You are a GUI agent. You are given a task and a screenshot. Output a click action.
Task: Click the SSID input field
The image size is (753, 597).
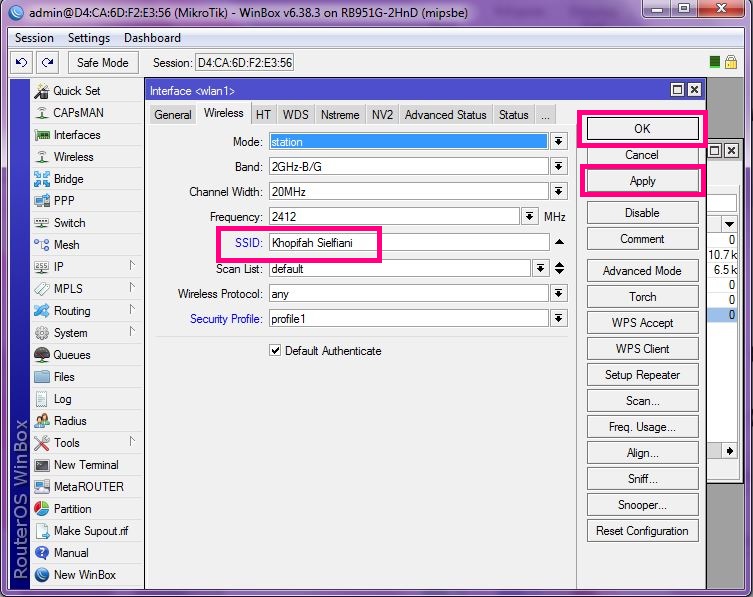coord(409,243)
